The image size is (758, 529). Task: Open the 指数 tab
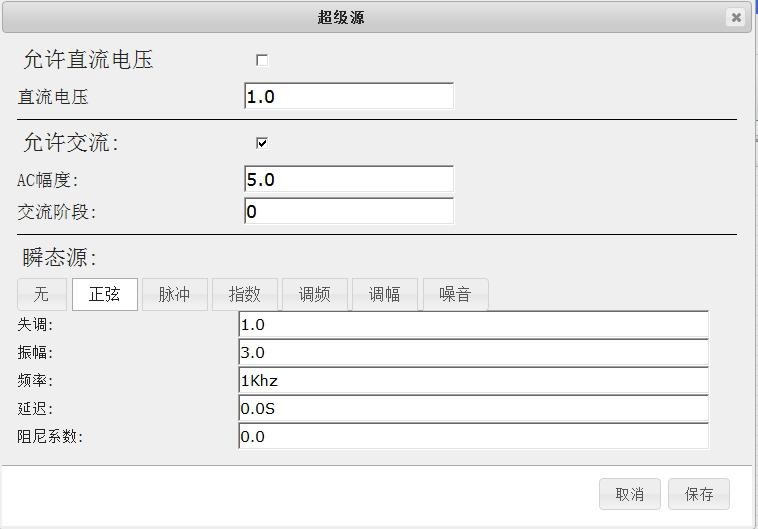245,294
